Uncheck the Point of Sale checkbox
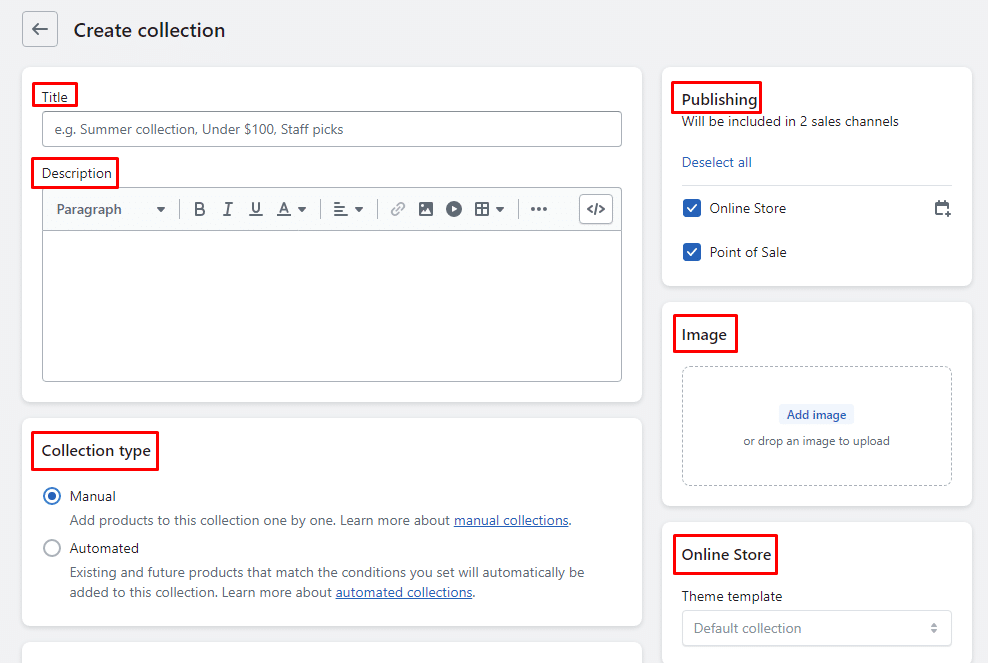This screenshot has width=988, height=663. coord(692,252)
